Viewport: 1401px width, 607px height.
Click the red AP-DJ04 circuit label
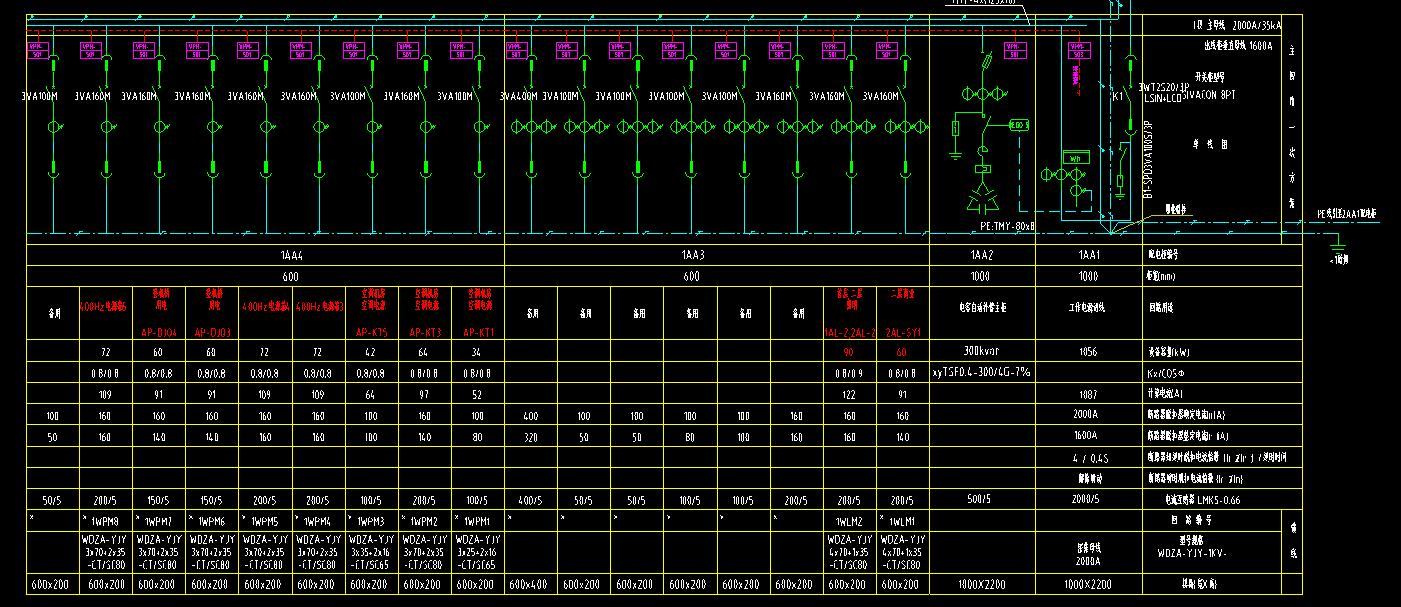click(158, 332)
